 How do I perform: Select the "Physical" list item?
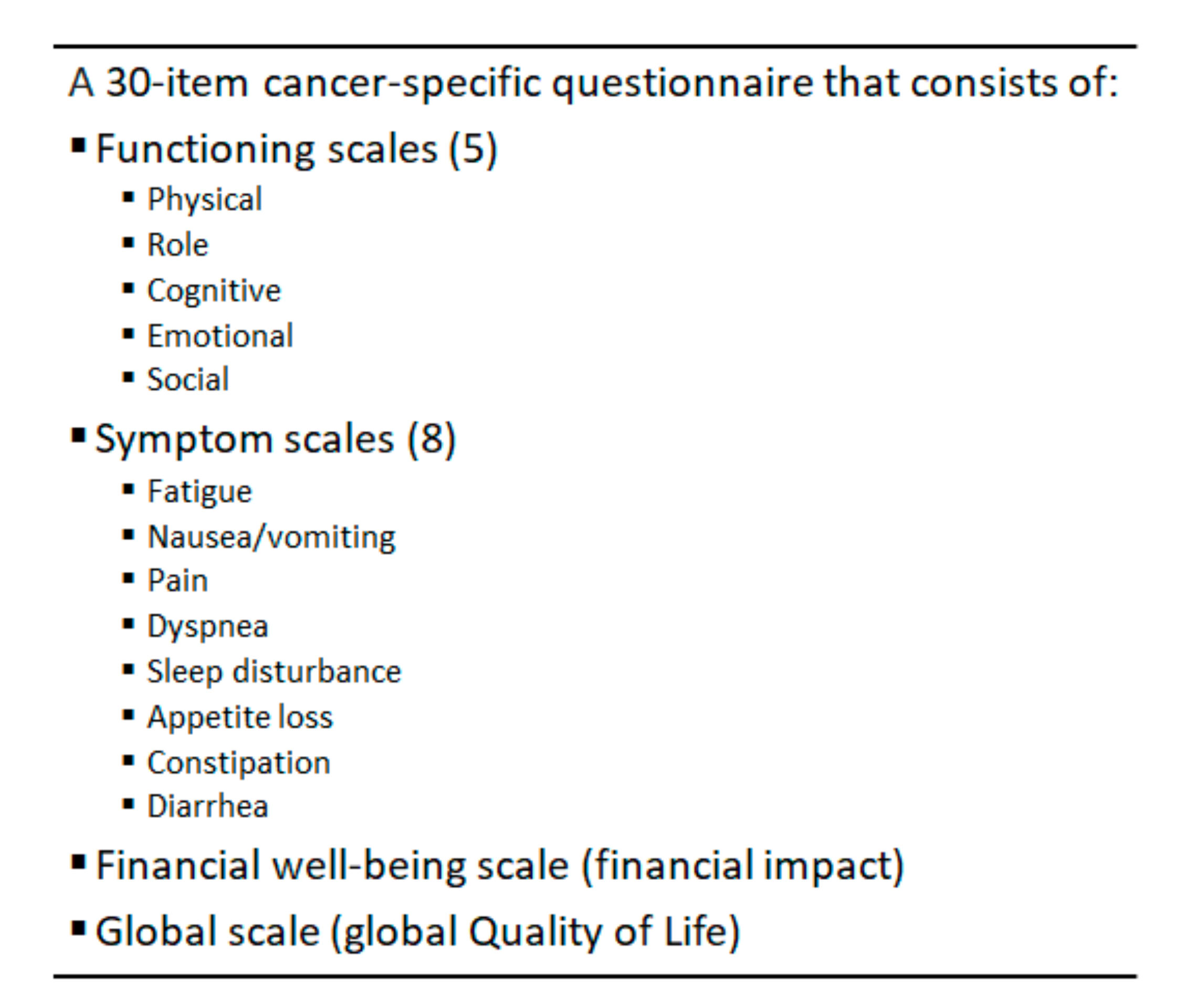click(205, 199)
